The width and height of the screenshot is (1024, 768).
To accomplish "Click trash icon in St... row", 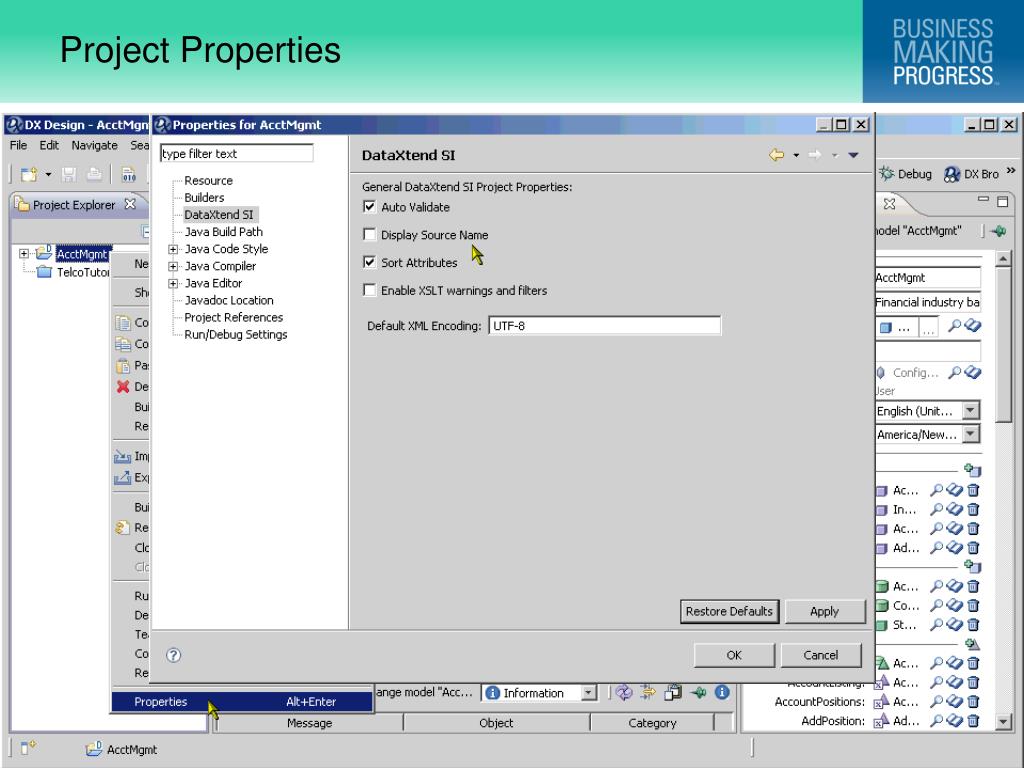I will 973,624.
